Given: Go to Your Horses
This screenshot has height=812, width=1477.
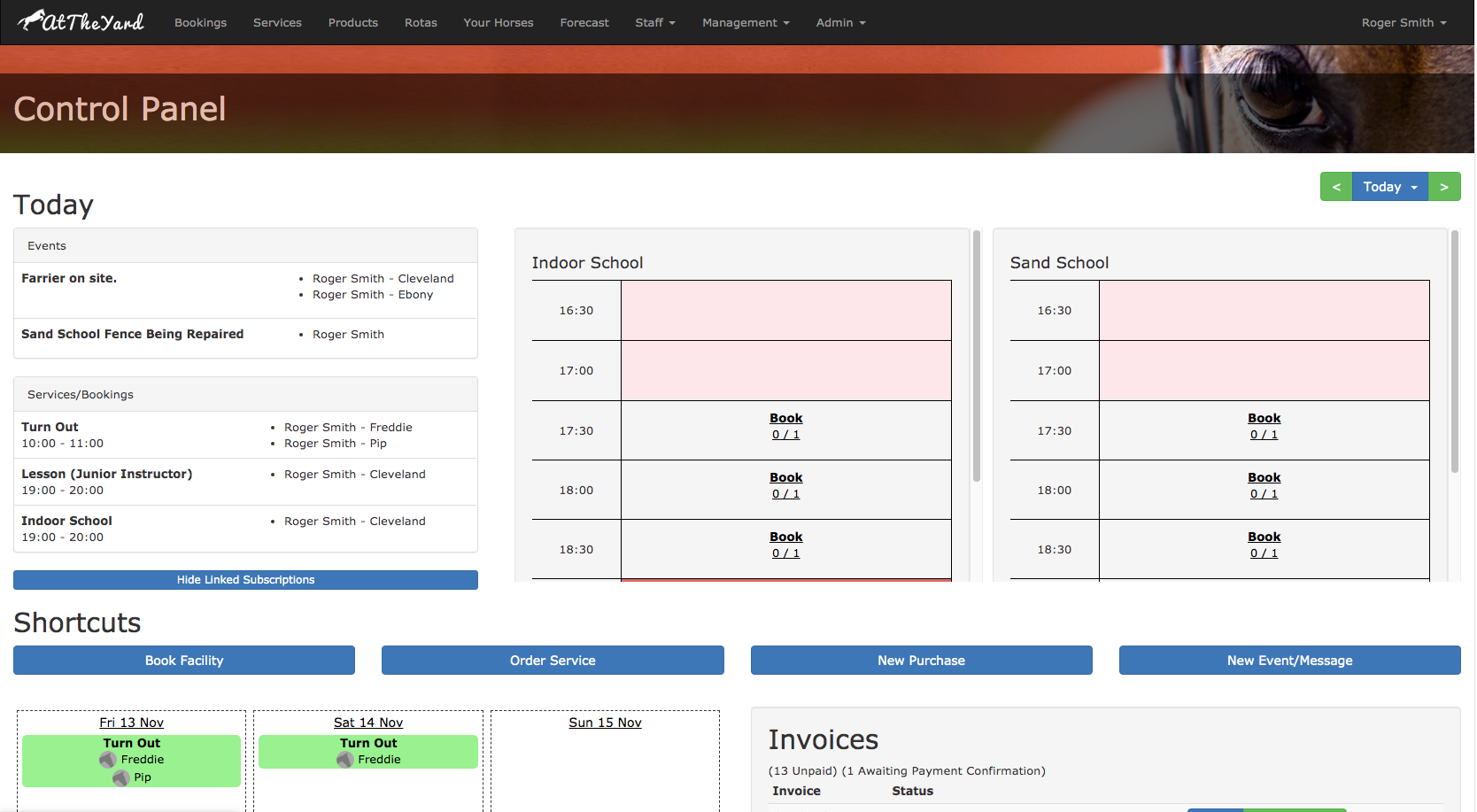Looking at the screenshot, I should coord(498,22).
